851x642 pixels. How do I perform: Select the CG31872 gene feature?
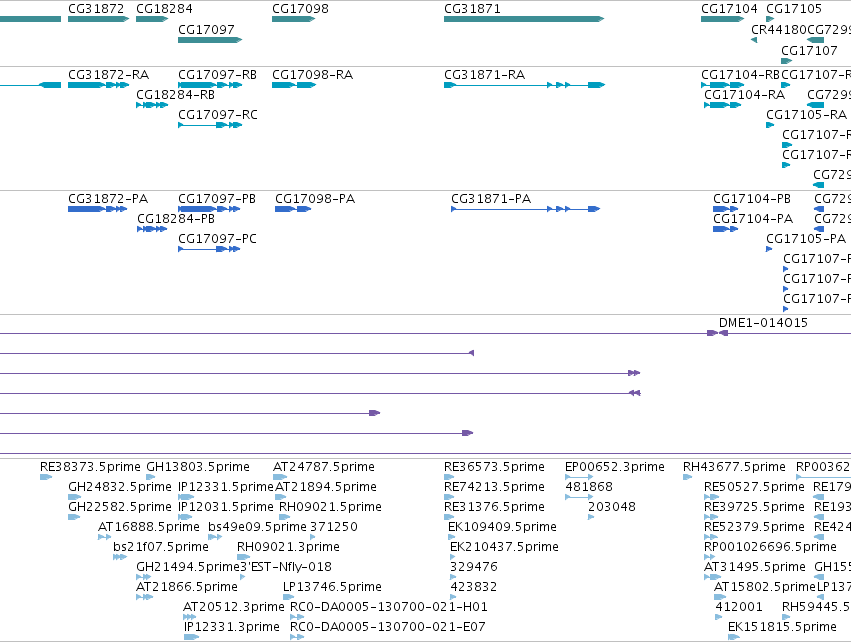pyautogui.click(x=98, y=19)
